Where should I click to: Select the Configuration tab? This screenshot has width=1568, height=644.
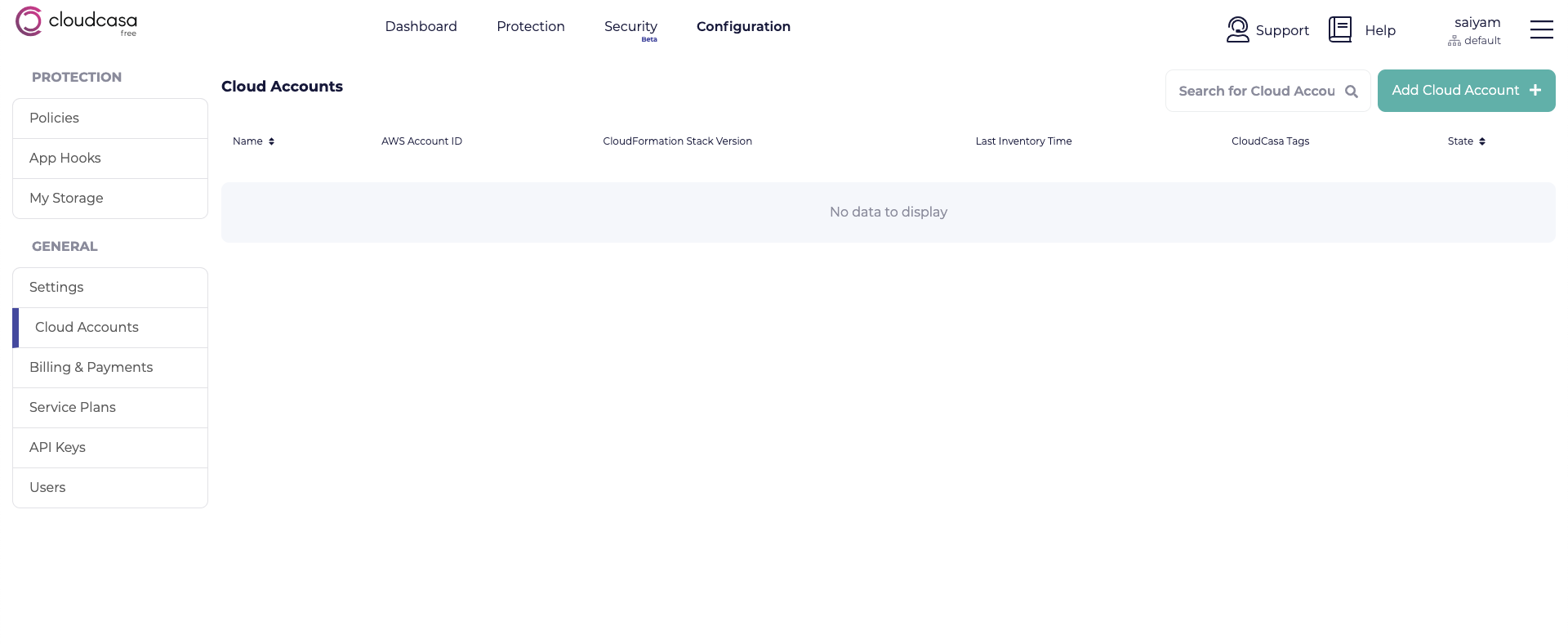743,26
